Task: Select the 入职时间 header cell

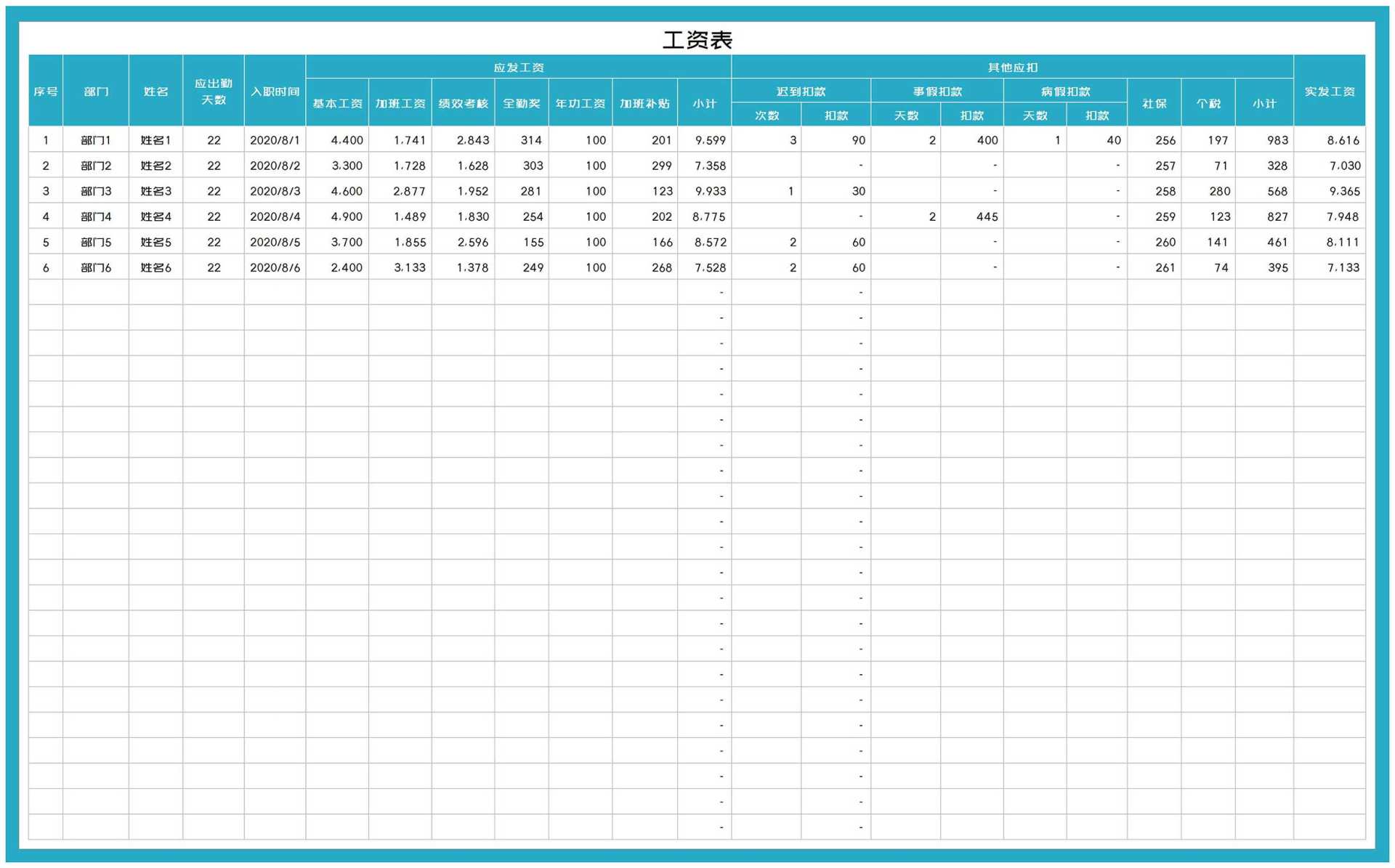Action: pos(275,91)
